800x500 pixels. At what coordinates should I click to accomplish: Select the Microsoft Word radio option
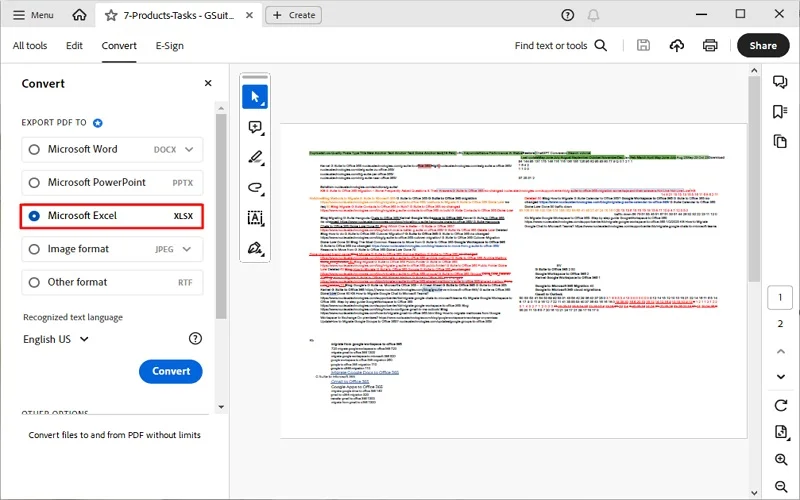point(34,149)
